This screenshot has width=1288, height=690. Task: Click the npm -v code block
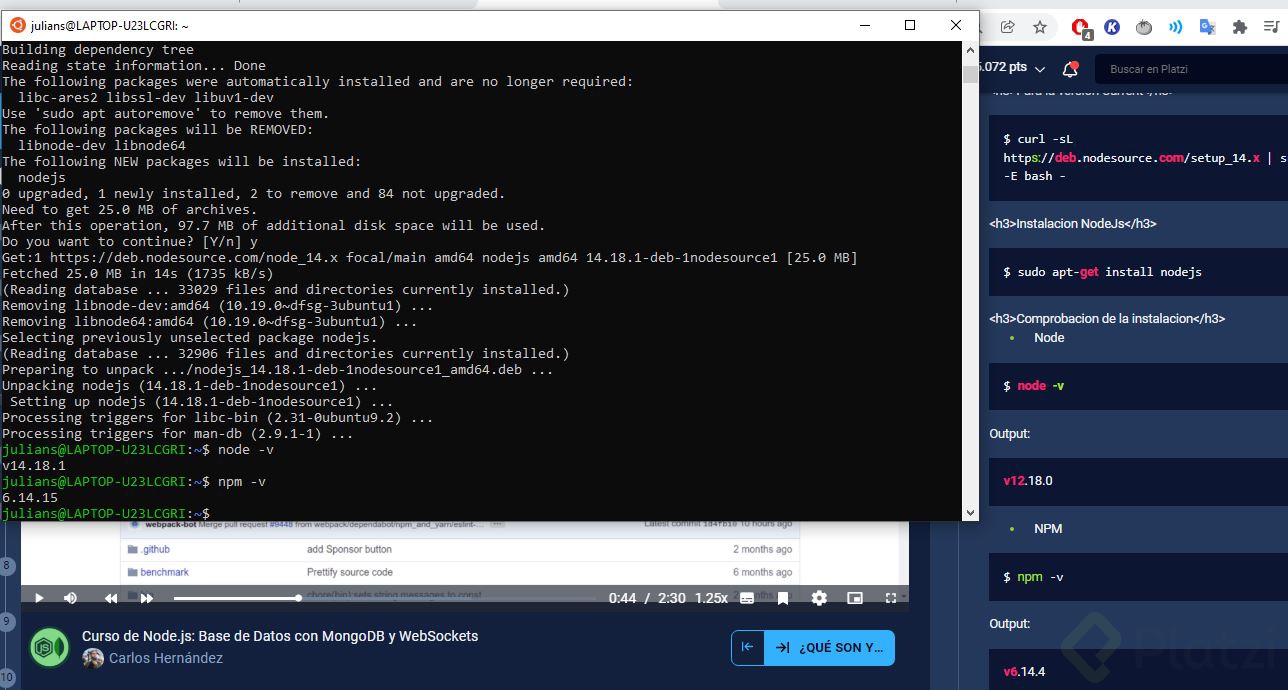(1138, 577)
